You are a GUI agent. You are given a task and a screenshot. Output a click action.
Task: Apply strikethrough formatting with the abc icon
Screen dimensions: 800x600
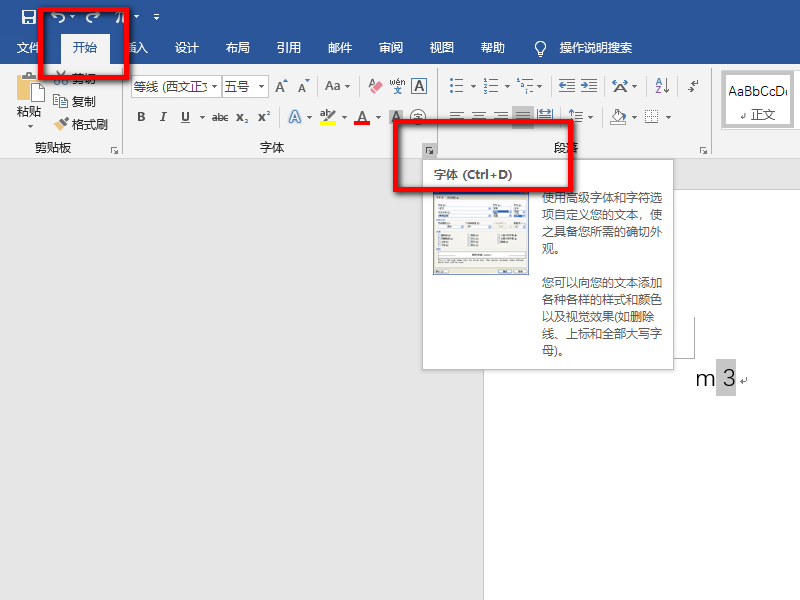[x=219, y=117]
